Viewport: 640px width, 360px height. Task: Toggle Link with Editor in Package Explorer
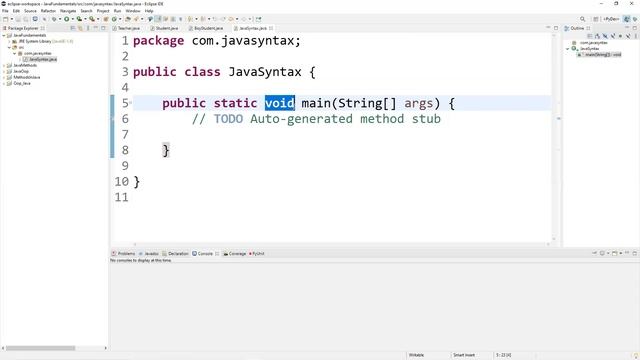pos(80,28)
